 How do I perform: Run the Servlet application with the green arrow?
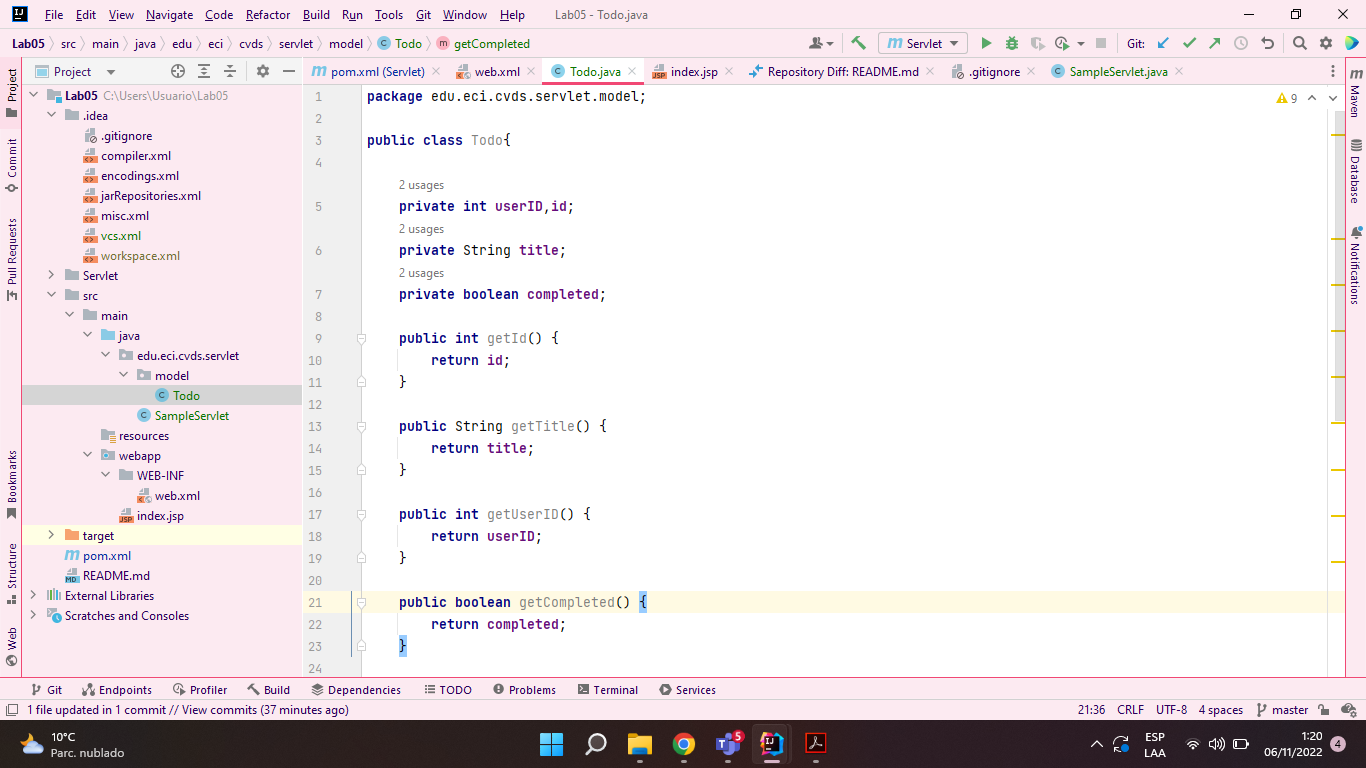986,43
